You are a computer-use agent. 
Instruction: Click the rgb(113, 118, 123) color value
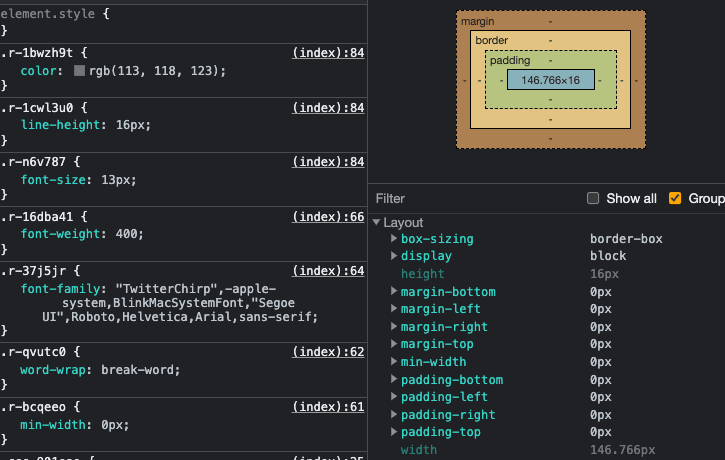154,71
